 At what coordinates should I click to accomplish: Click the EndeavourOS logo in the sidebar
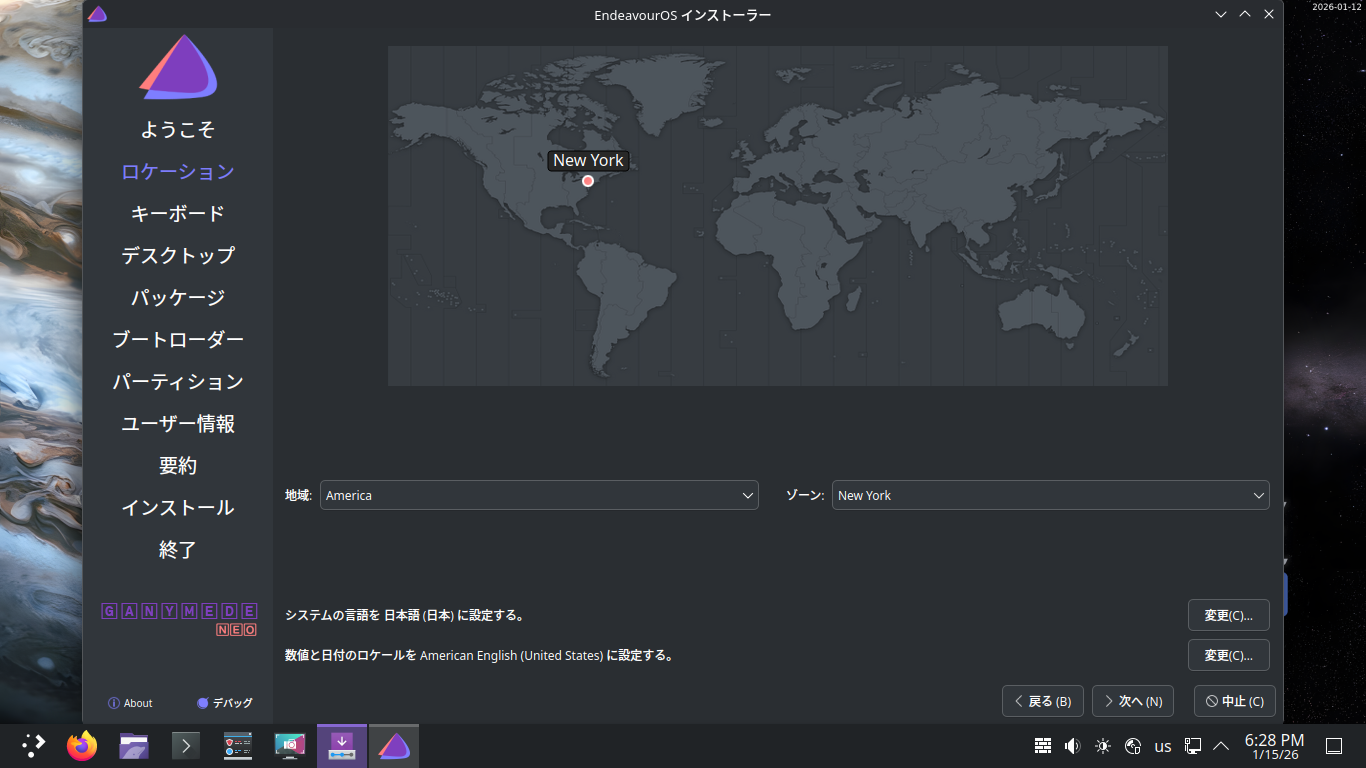pos(178,68)
